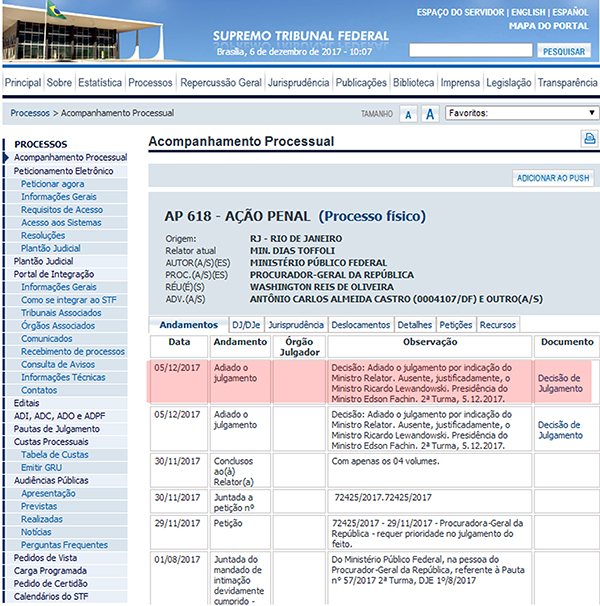Click Processos breadcrumb link
This screenshot has width=600, height=606.
pyautogui.click(x=30, y=113)
